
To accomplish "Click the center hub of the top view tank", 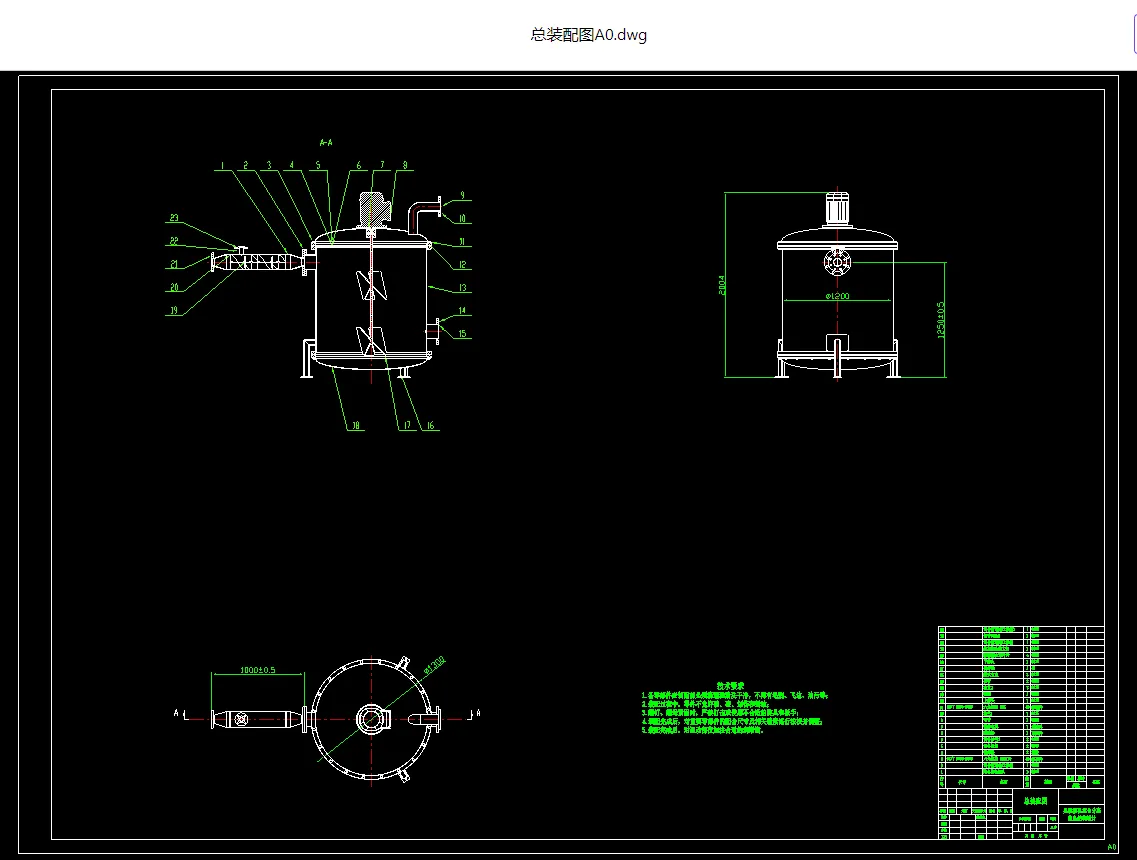I will pyautogui.click(x=373, y=719).
